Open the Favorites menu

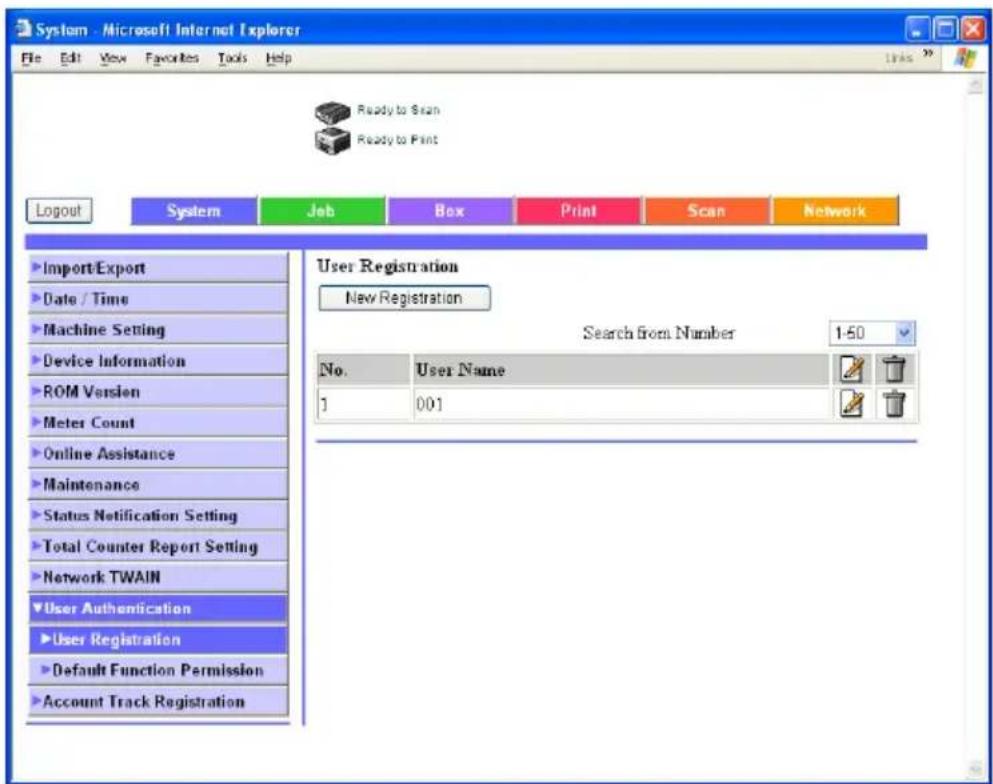[172, 58]
